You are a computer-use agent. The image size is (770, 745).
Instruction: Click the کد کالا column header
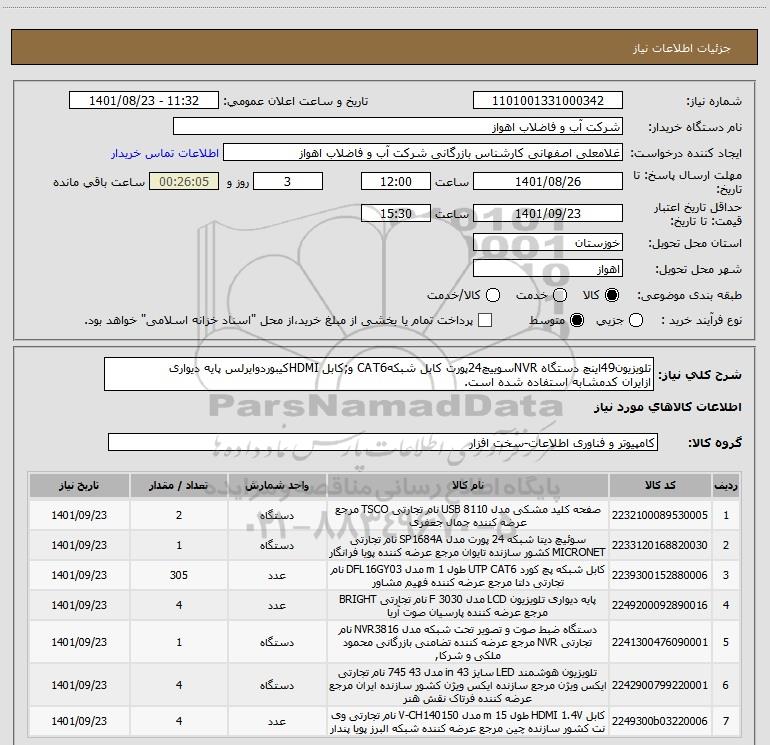(660, 485)
